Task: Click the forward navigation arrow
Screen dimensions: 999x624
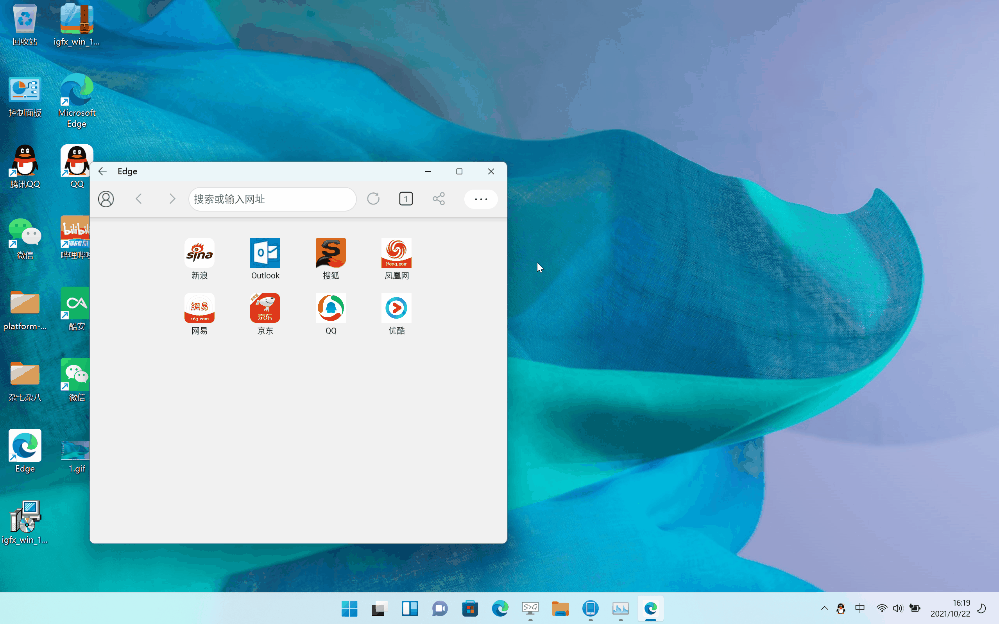Action: pos(172,199)
